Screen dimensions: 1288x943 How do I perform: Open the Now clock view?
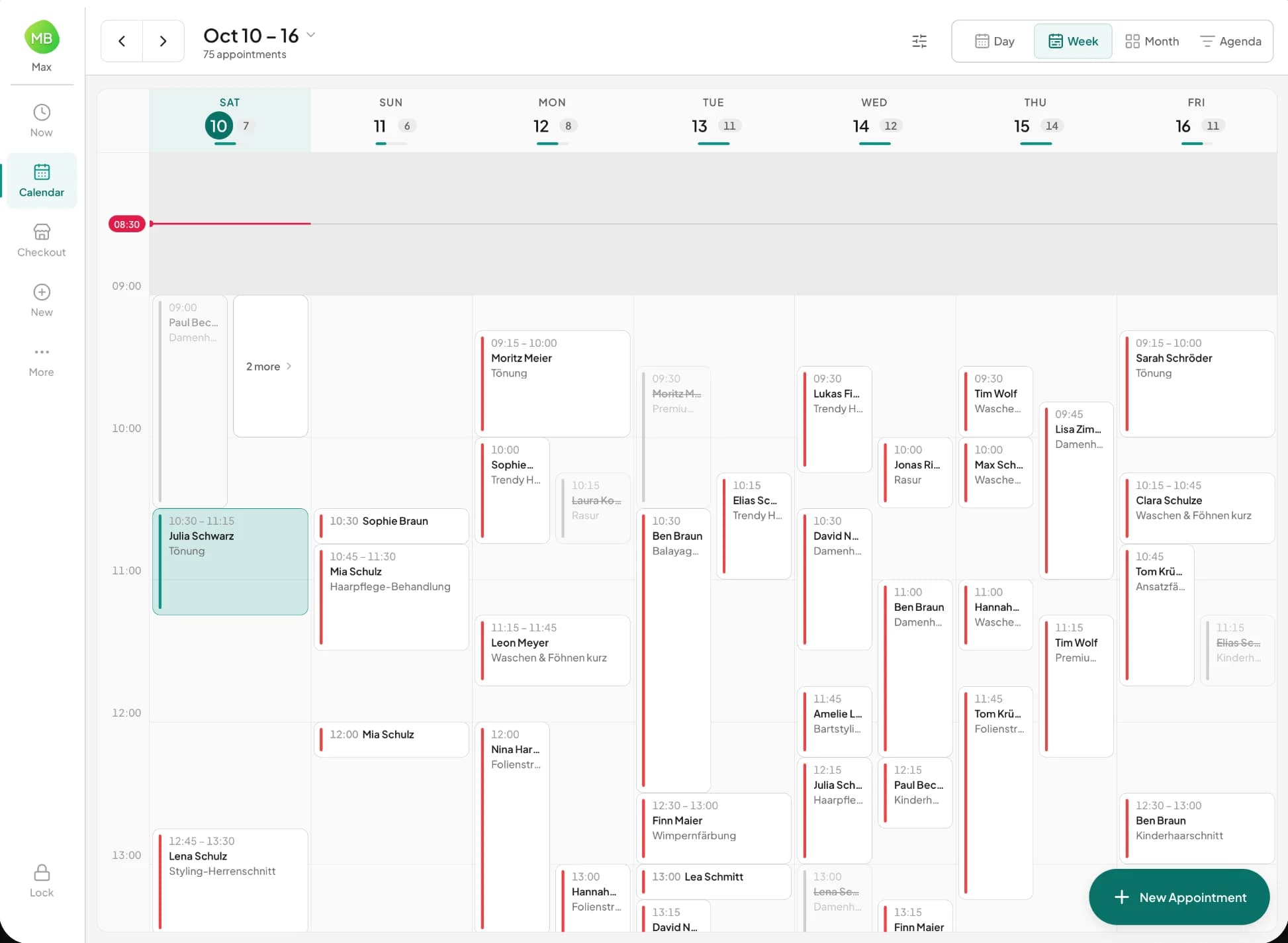click(42, 121)
